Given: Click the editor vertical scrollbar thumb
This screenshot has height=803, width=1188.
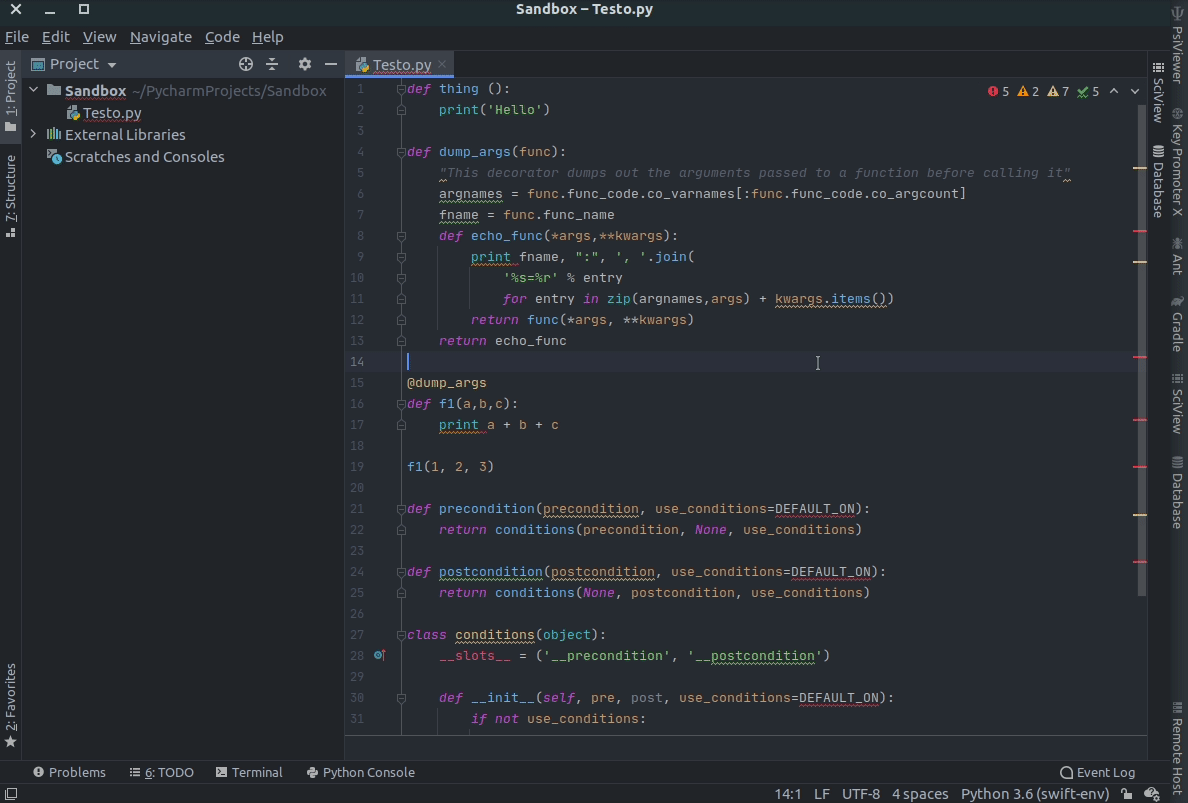Looking at the screenshot, I should coord(1140,348).
